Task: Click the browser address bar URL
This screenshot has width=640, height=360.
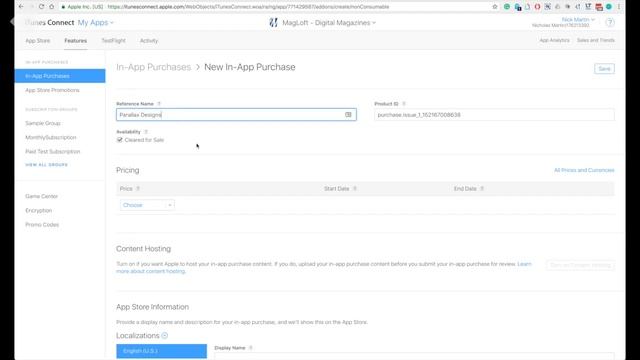Action: [248, 7]
